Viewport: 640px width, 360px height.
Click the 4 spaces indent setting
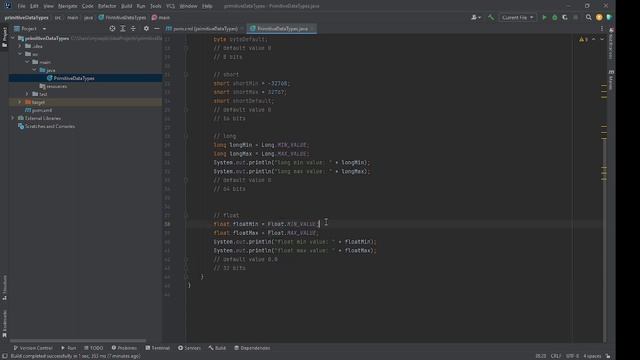click(x=592, y=356)
